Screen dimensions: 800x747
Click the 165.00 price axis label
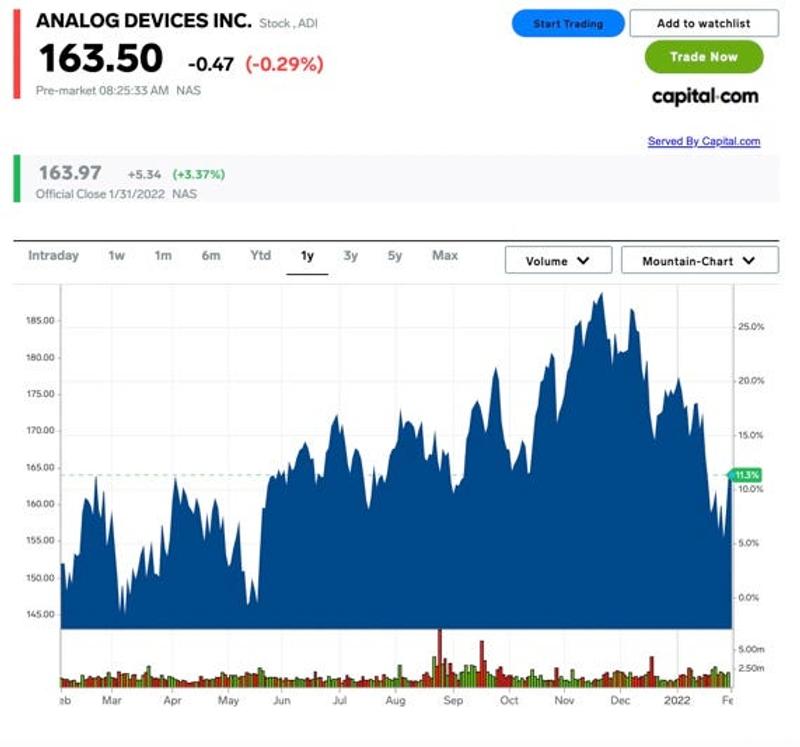tap(40, 467)
